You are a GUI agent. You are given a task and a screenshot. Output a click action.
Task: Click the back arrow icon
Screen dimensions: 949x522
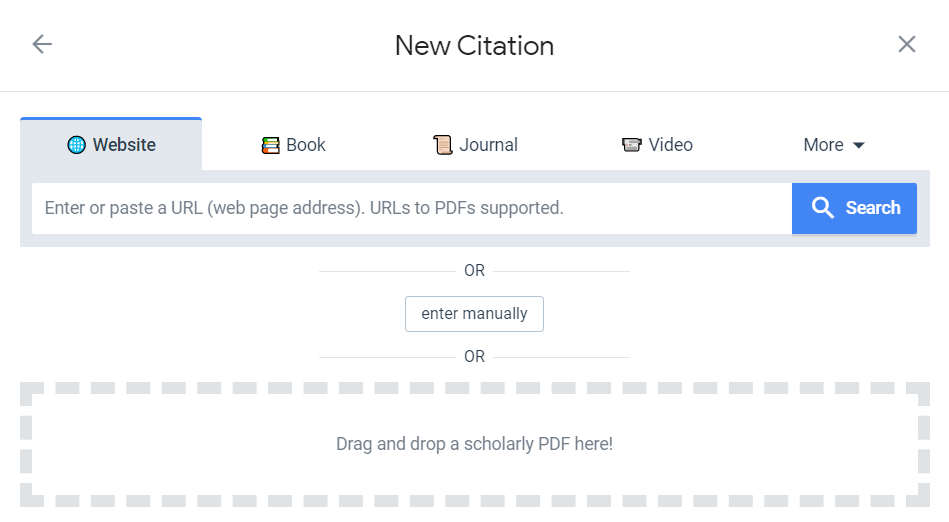click(42, 44)
